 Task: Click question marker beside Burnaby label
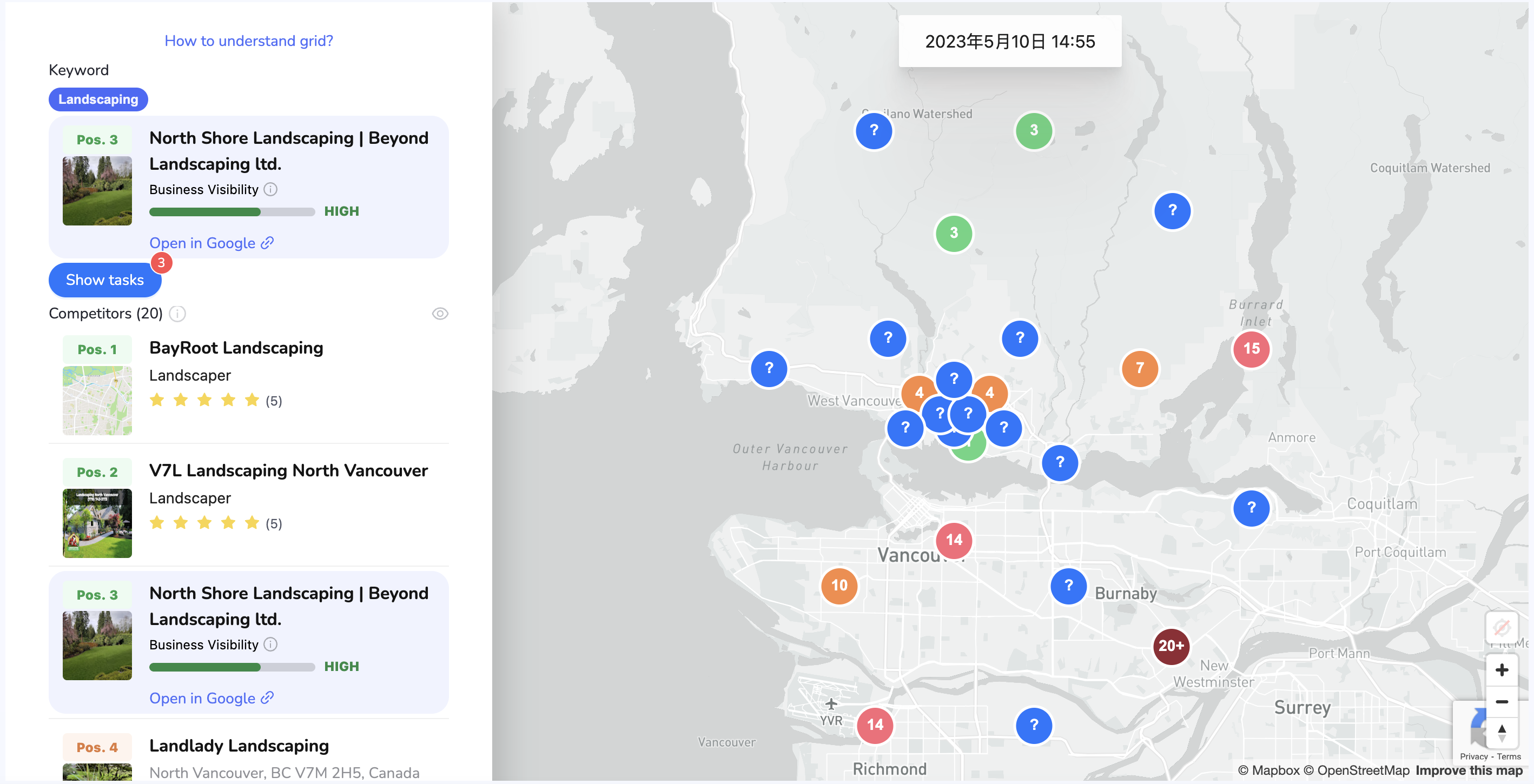click(1068, 586)
